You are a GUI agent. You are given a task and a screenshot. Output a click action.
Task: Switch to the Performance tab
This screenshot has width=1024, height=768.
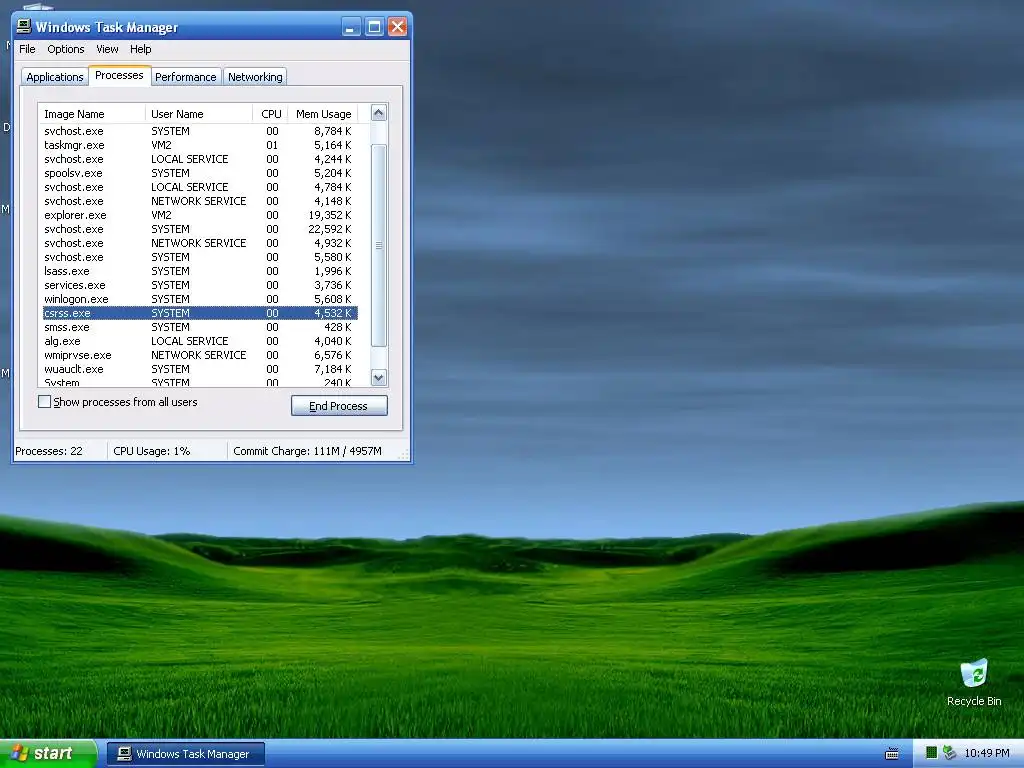(x=185, y=77)
